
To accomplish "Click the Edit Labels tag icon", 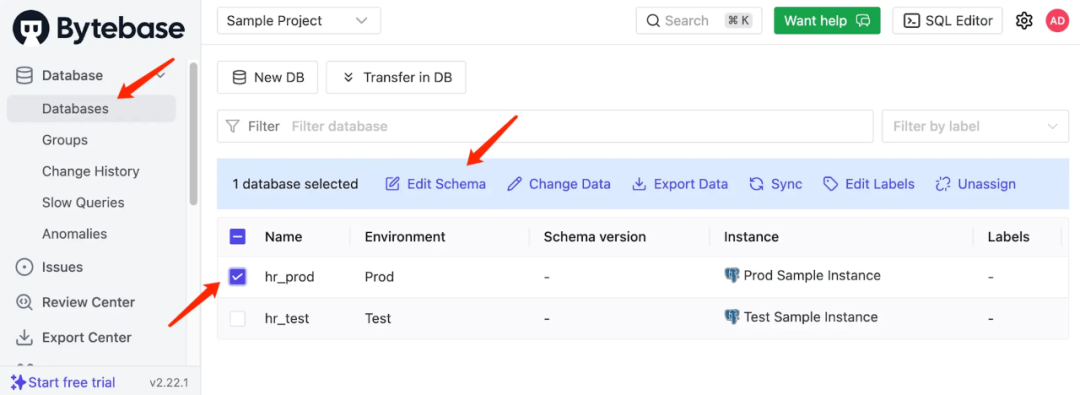I will coord(831,184).
